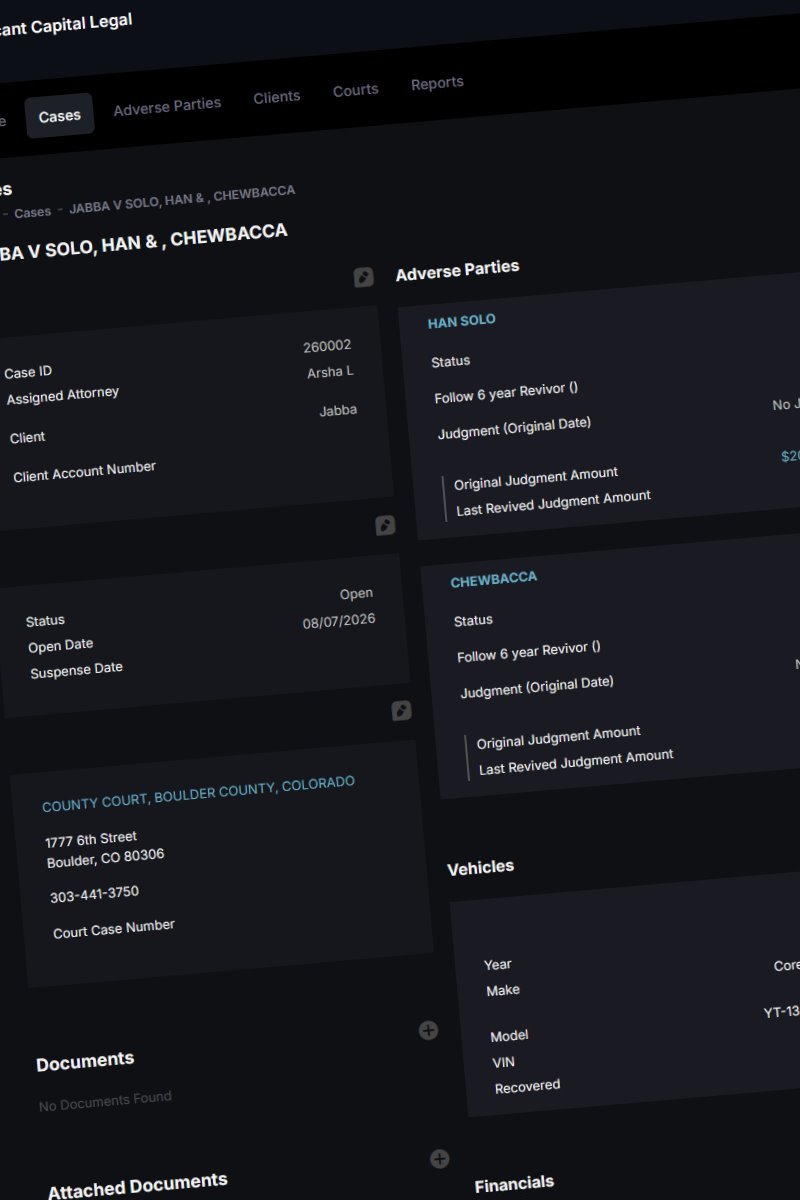Click the Court Case Number label
This screenshot has height=1200, width=800.
114,929
